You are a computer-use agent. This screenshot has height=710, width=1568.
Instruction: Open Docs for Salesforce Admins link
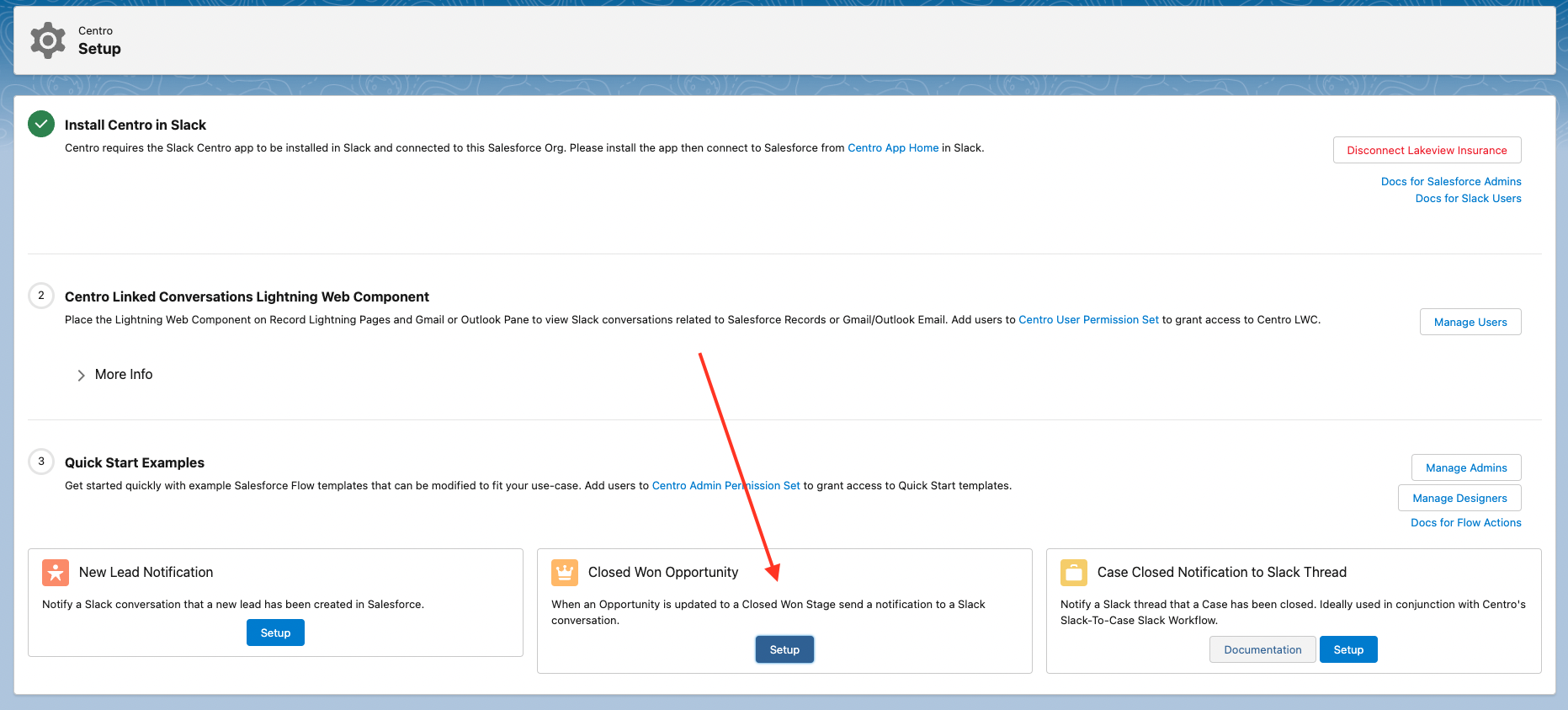(x=1451, y=181)
